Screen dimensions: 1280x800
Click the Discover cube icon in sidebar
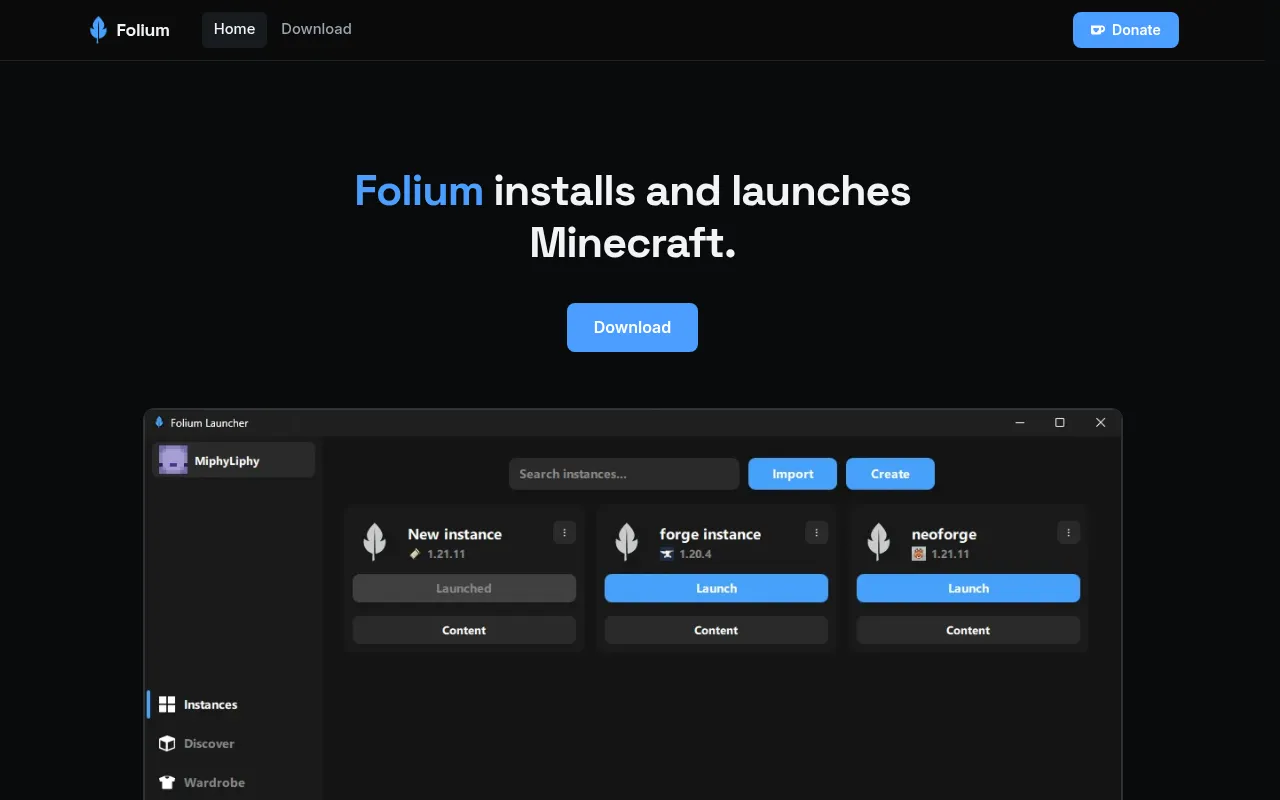tap(167, 744)
